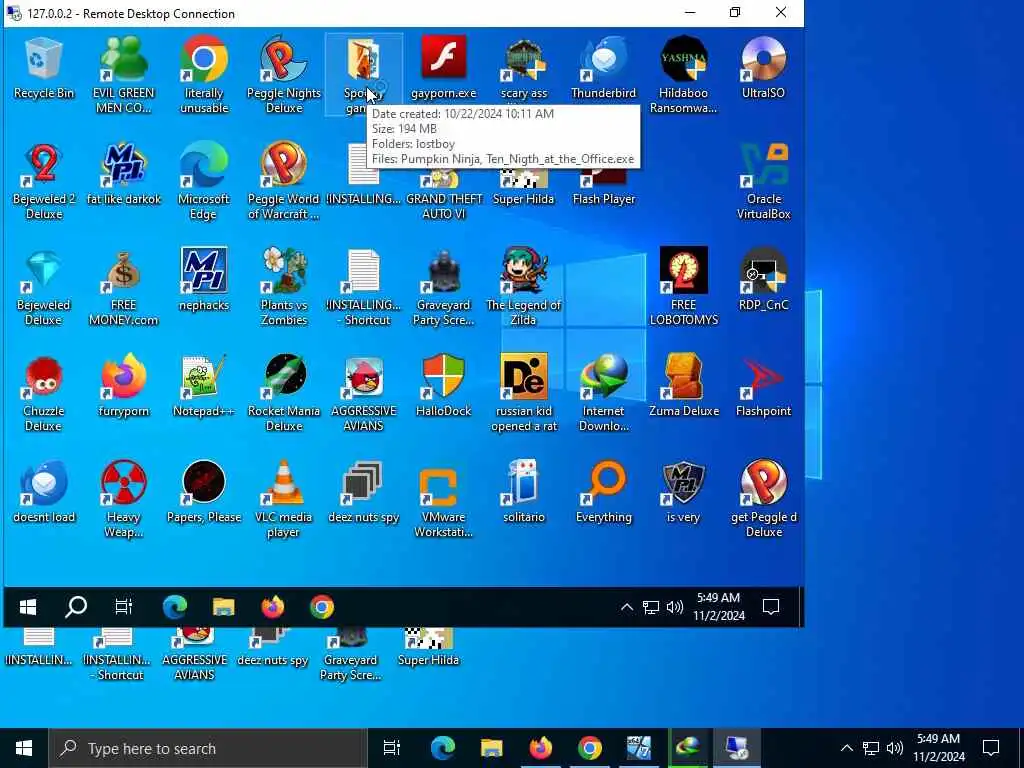This screenshot has height=768, width=1024.
Task: Launch Firefox from the remote desktop taskbar
Action: [x=272, y=607]
